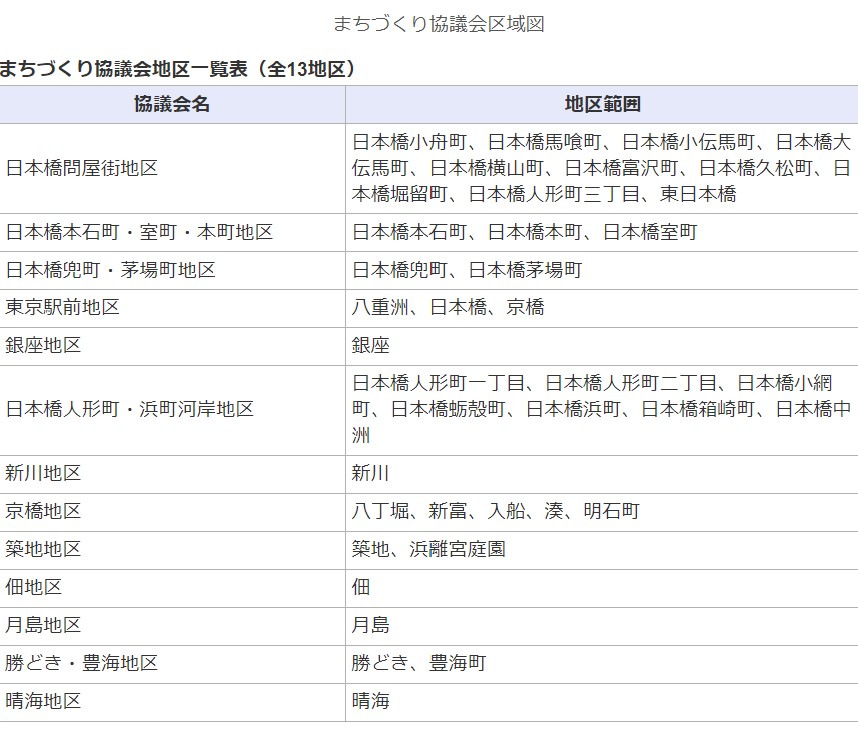
Task: Select the 月島地区 cell
Action: (x=44, y=626)
